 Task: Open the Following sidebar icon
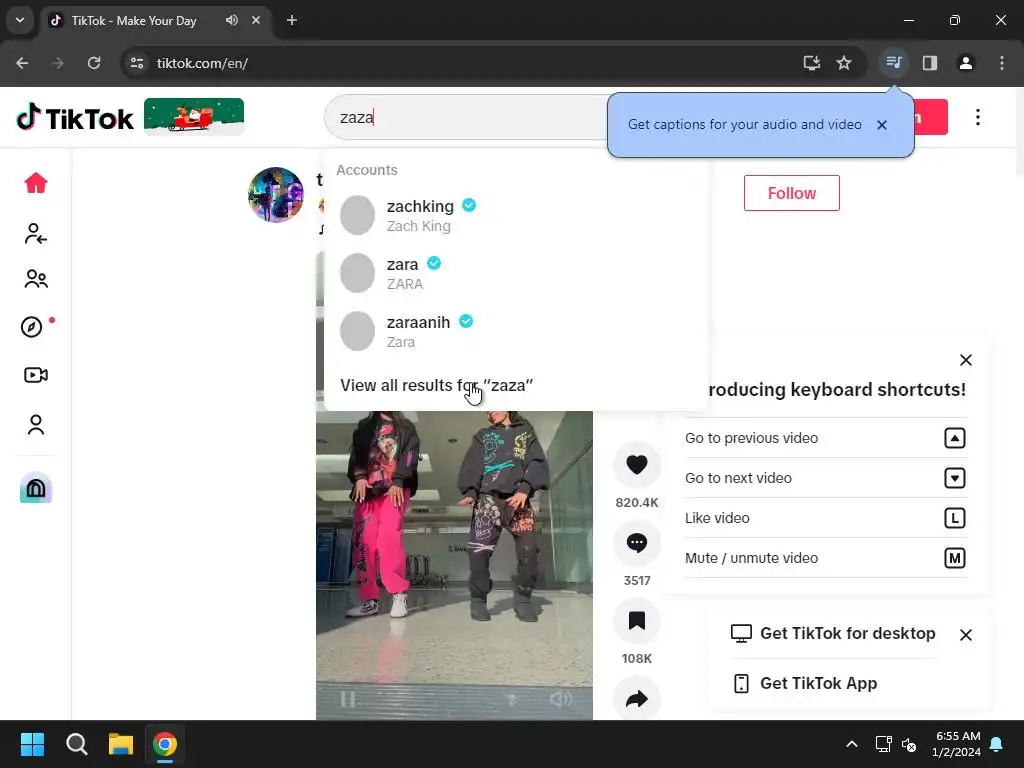36,234
